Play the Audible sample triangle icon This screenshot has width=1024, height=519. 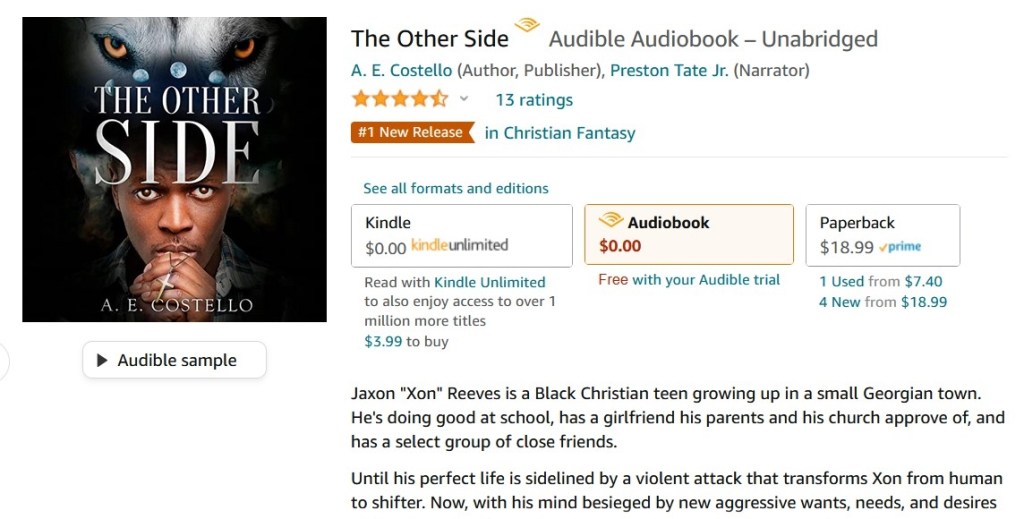pyautogui.click(x=102, y=361)
